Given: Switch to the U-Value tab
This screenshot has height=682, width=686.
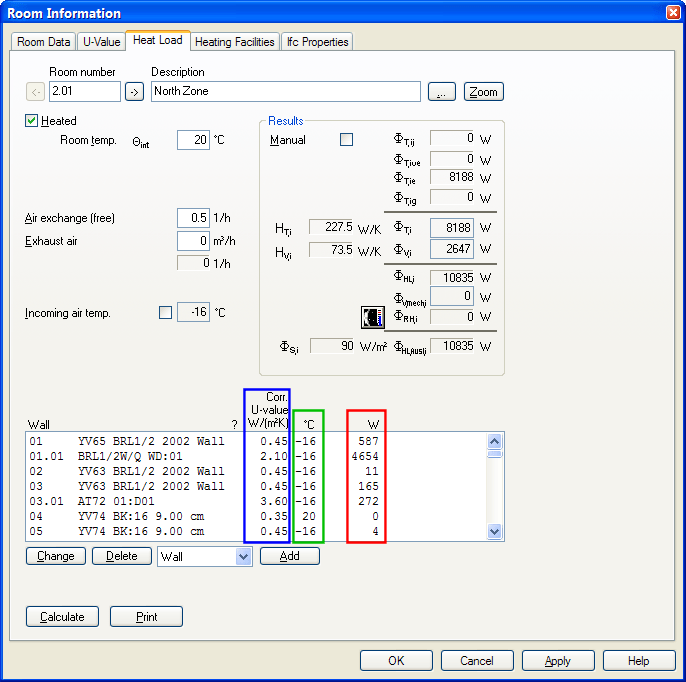Looking at the screenshot, I should (102, 42).
